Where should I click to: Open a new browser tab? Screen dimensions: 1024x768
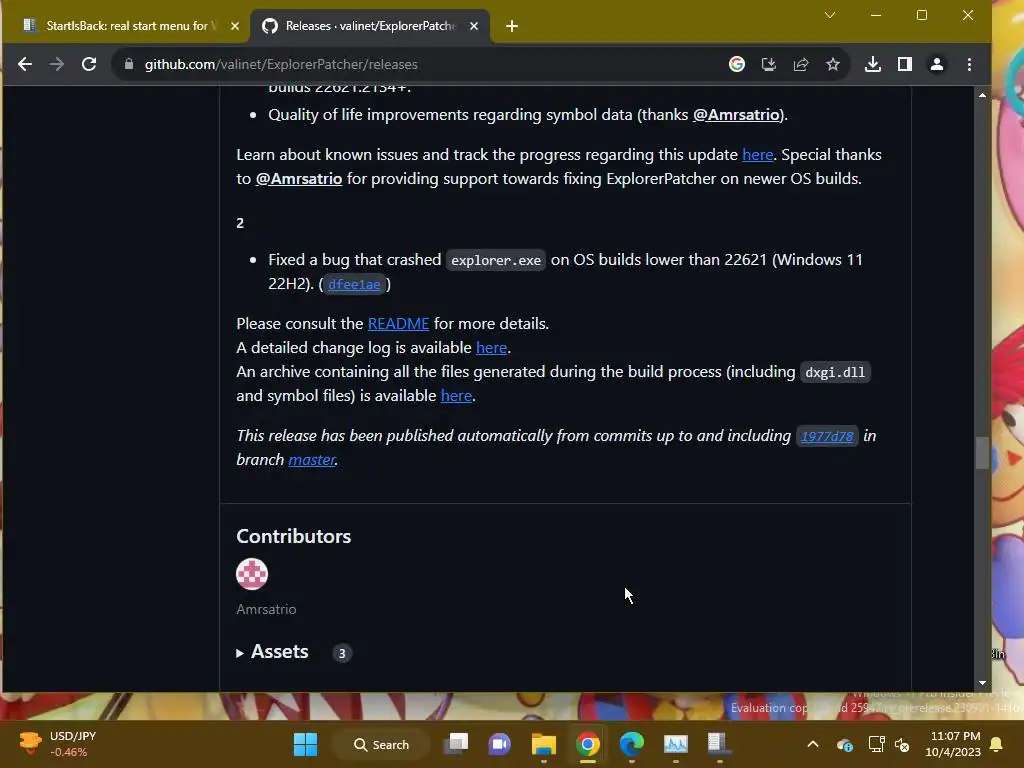pyautogui.click(x=512, y=26)
